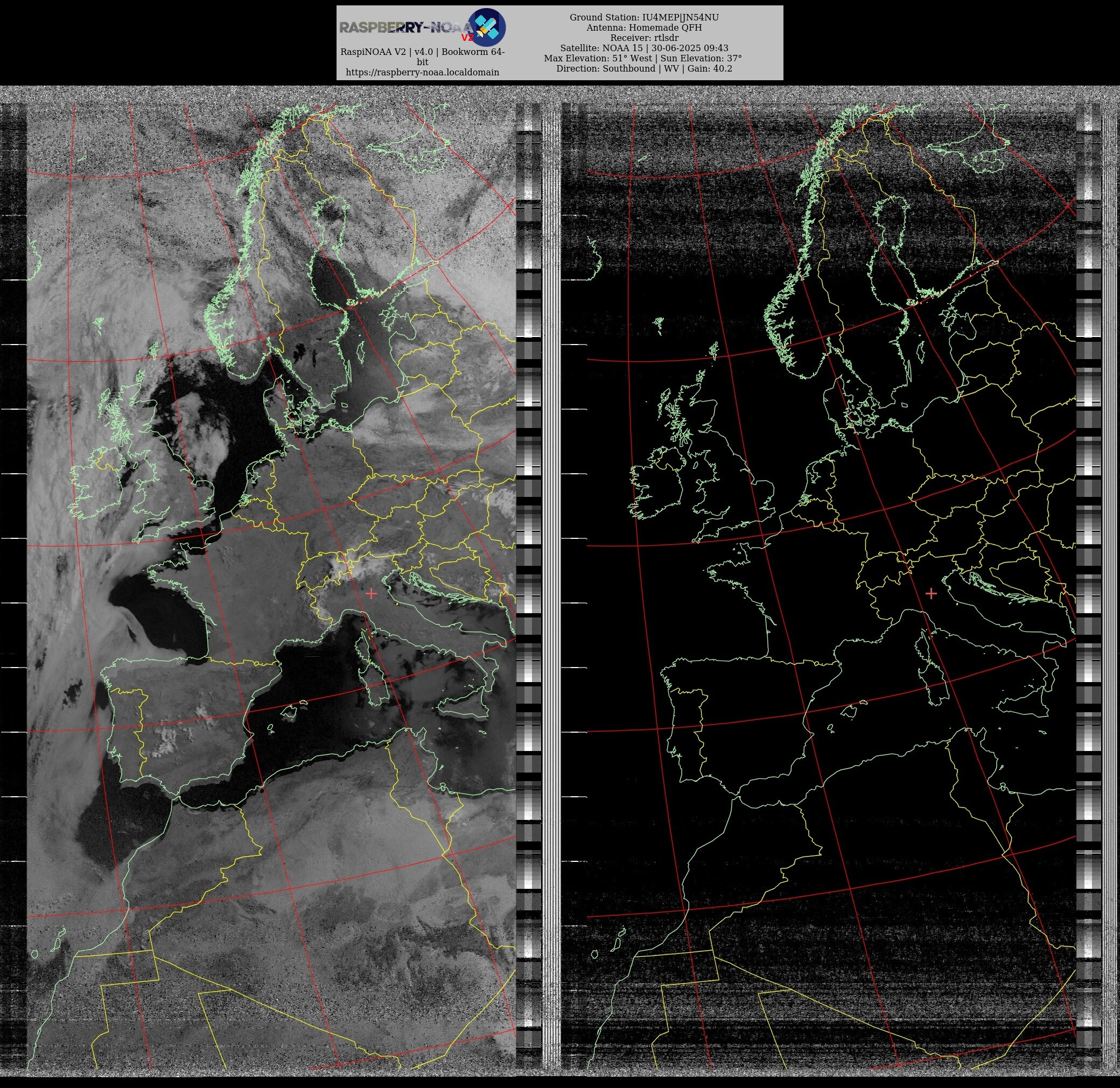1120x1088 pixels.
Task: Select the 'Ground Station: IU4MEP|JN54NU' text
Action: 644,17
